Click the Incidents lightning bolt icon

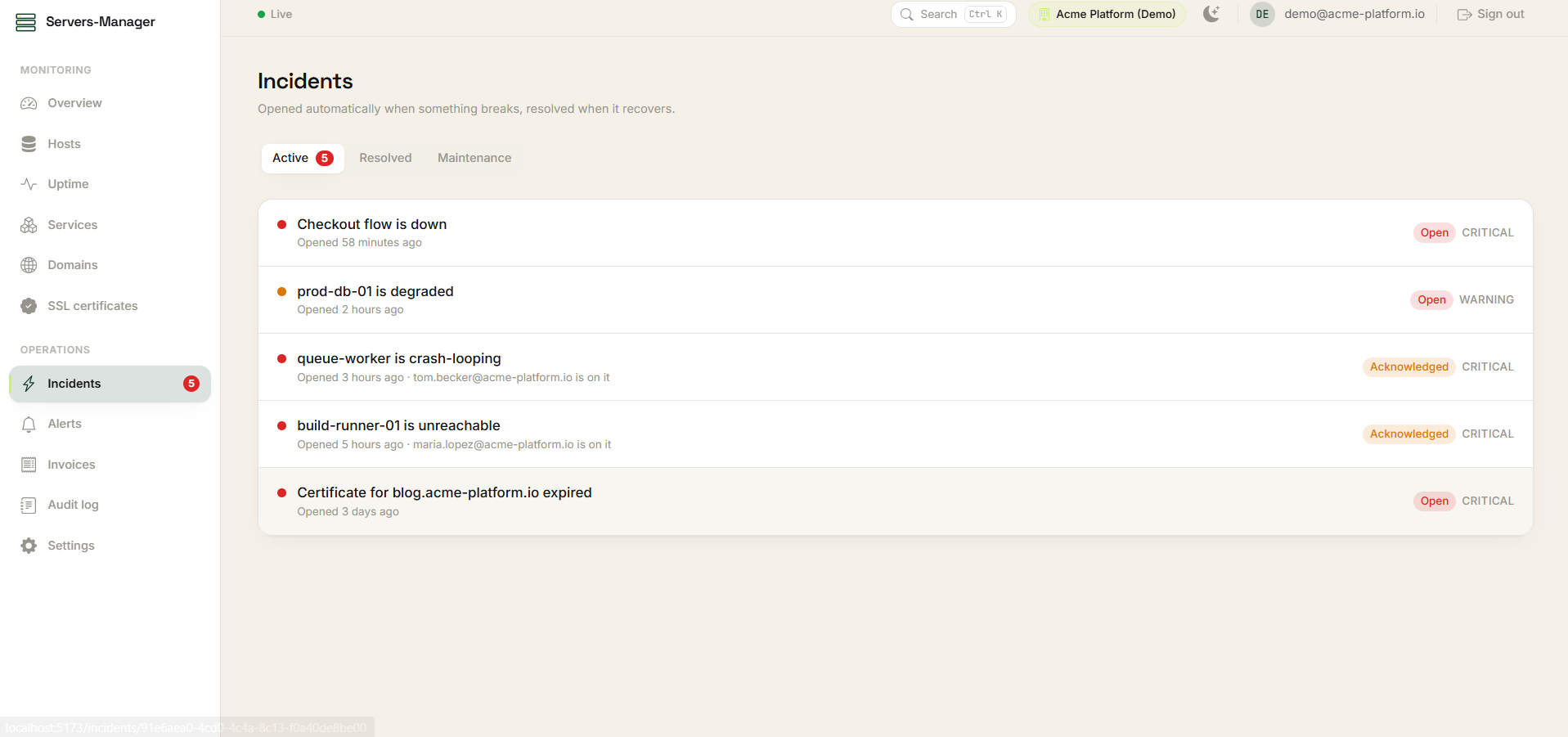pyautogui.click(x=29, y=384)
